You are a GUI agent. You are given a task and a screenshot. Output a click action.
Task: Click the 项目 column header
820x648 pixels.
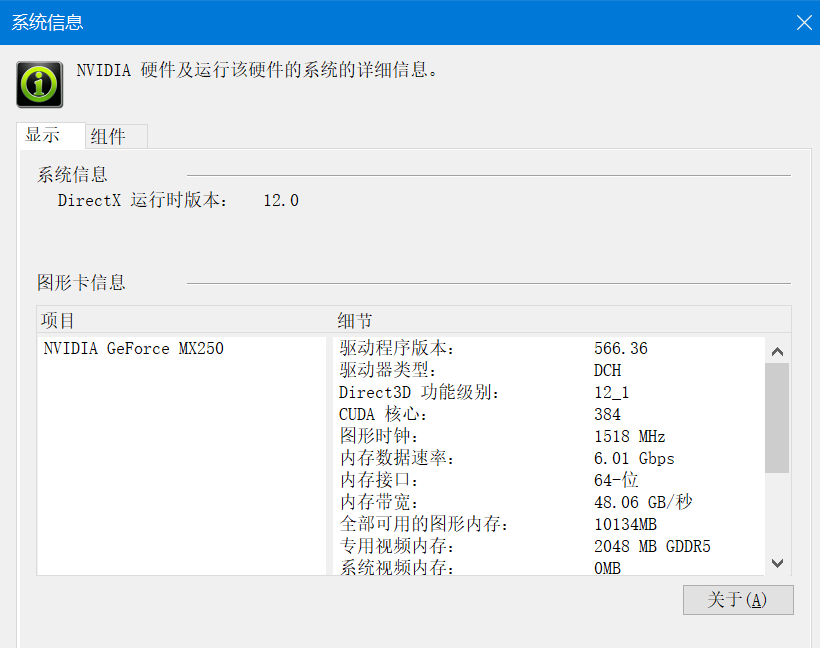[x=58, y=321]
